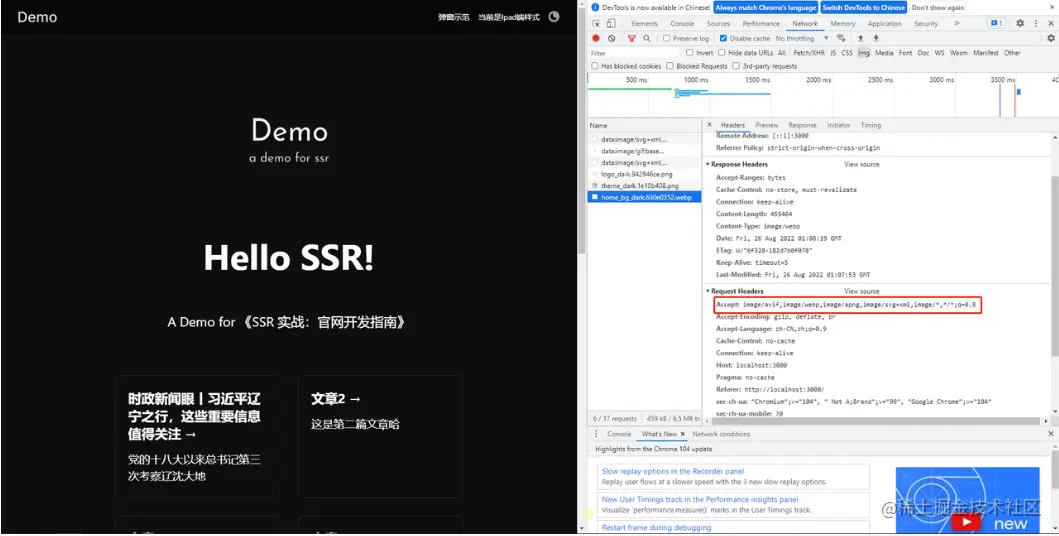
Task: Switch to the Sources tab
Action: [x=718, y=24]
